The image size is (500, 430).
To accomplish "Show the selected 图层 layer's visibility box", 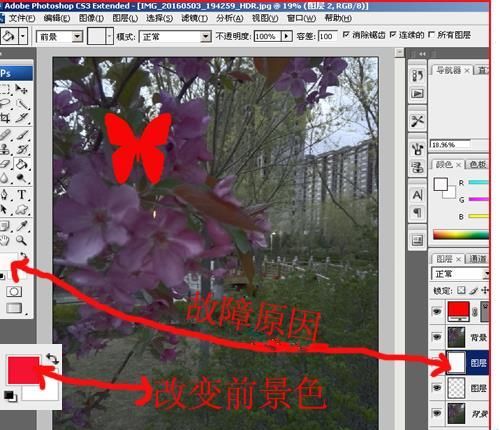I will tap(436, 362).
